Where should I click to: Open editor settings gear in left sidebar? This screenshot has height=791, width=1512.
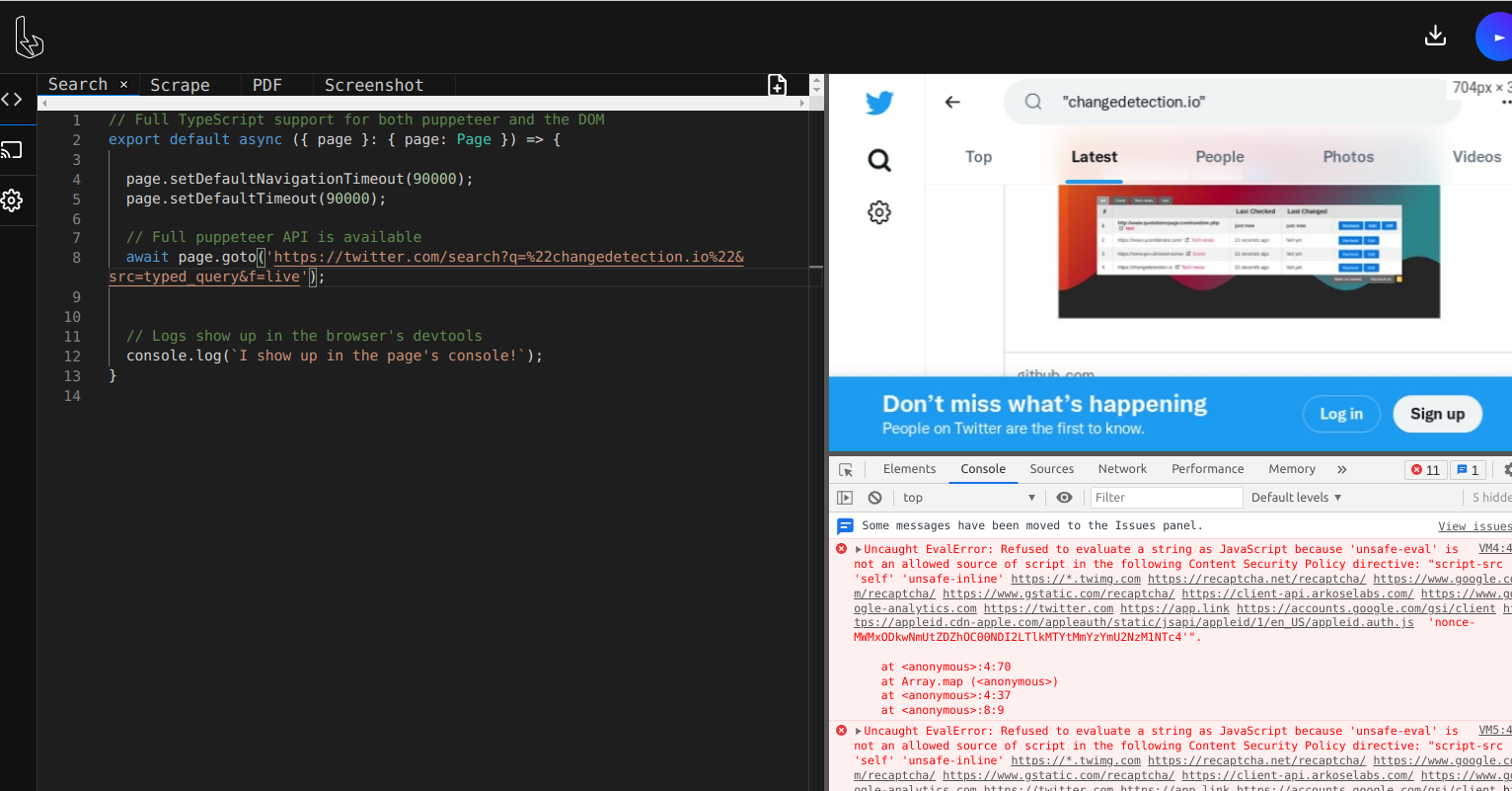tap(12, 200)
